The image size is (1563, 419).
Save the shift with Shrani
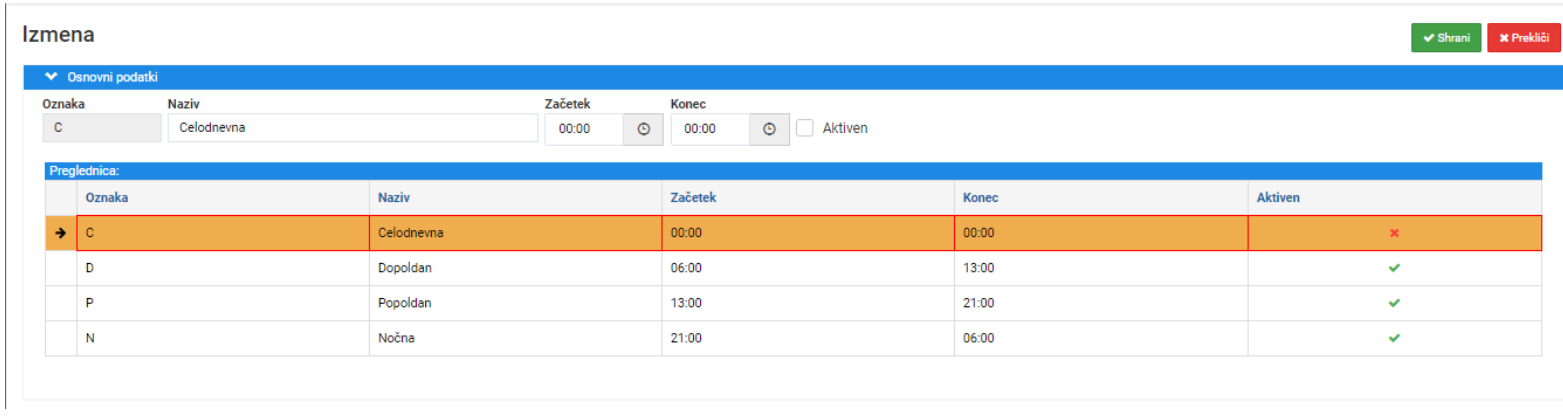[x=1446, y=38]
